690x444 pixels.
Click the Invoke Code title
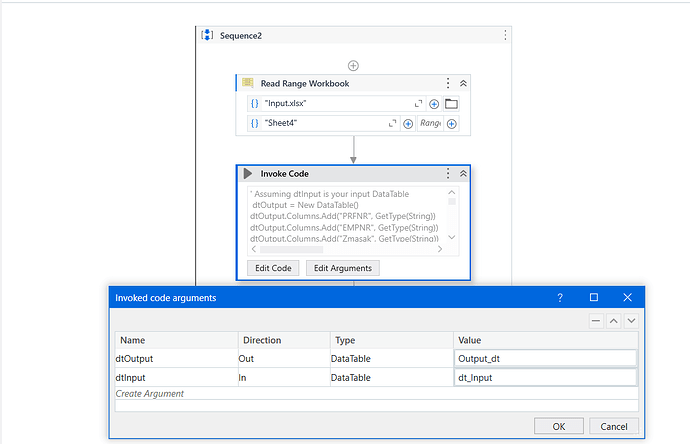(x=285, y=174)
